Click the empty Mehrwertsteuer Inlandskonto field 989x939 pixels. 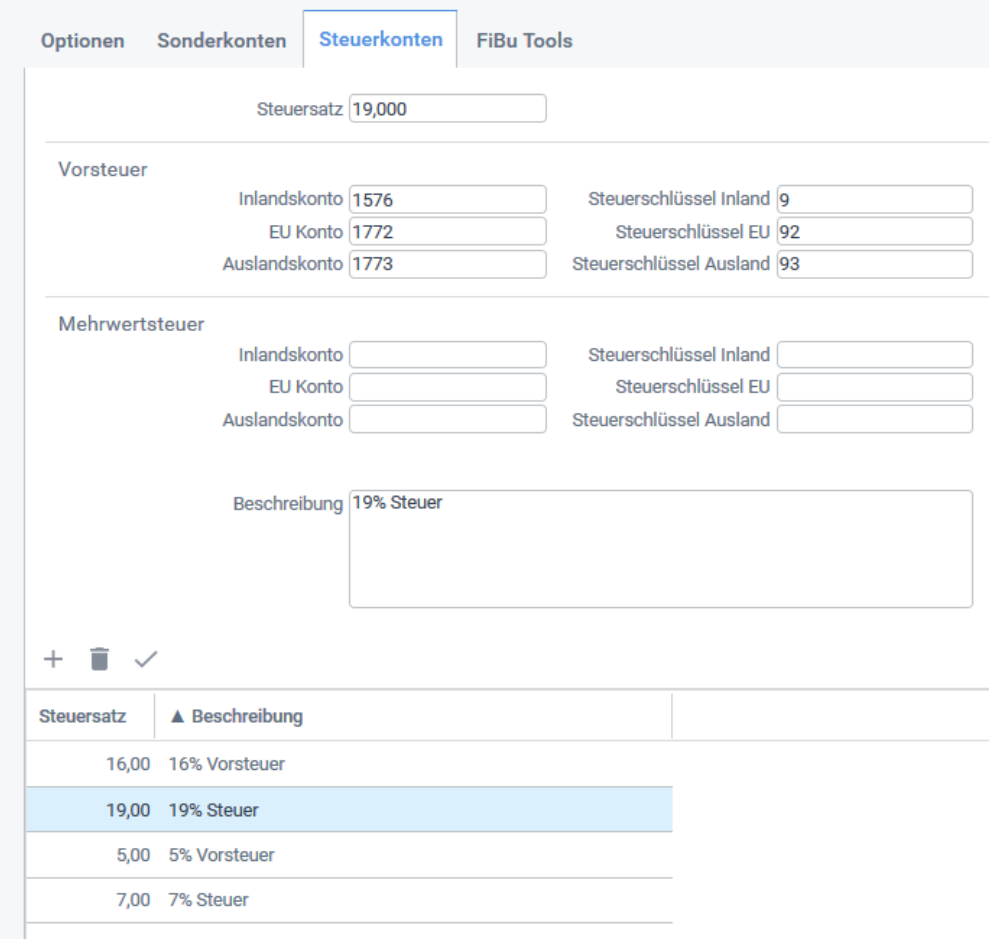[447, 355]
